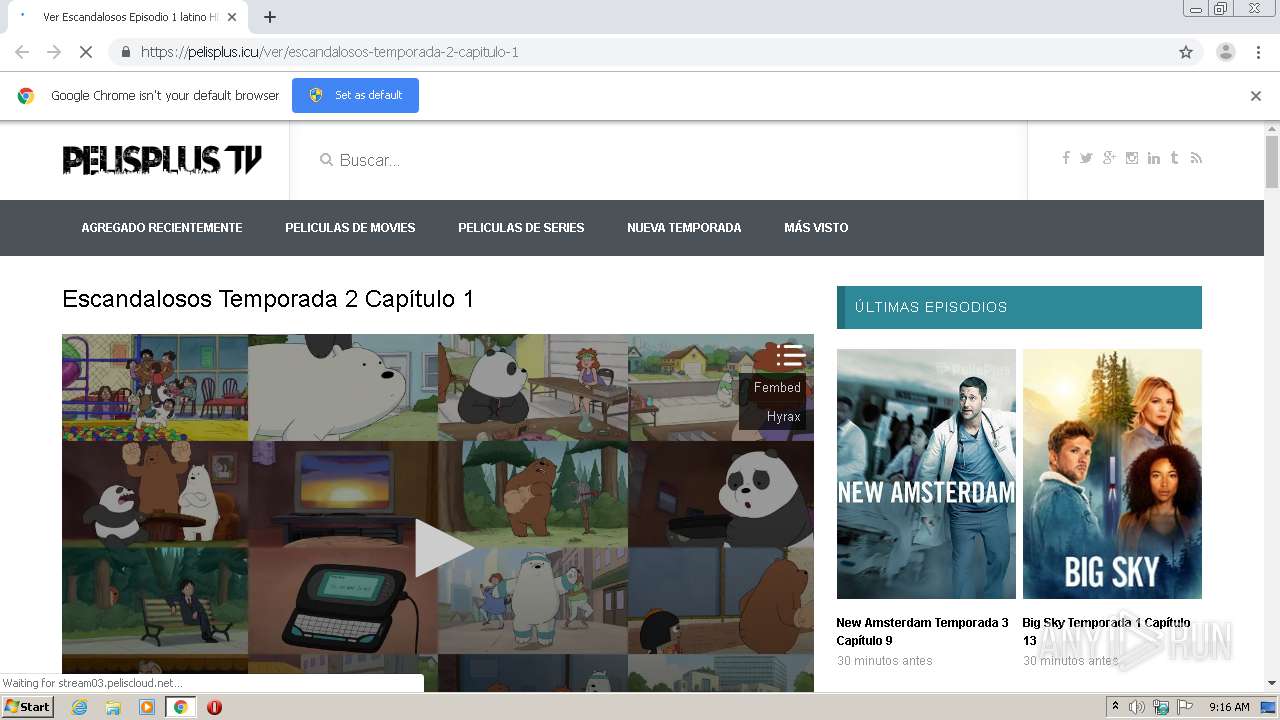Click the Set as default button
This screenshot has height=720, width=1280.
tap(355, 95)
